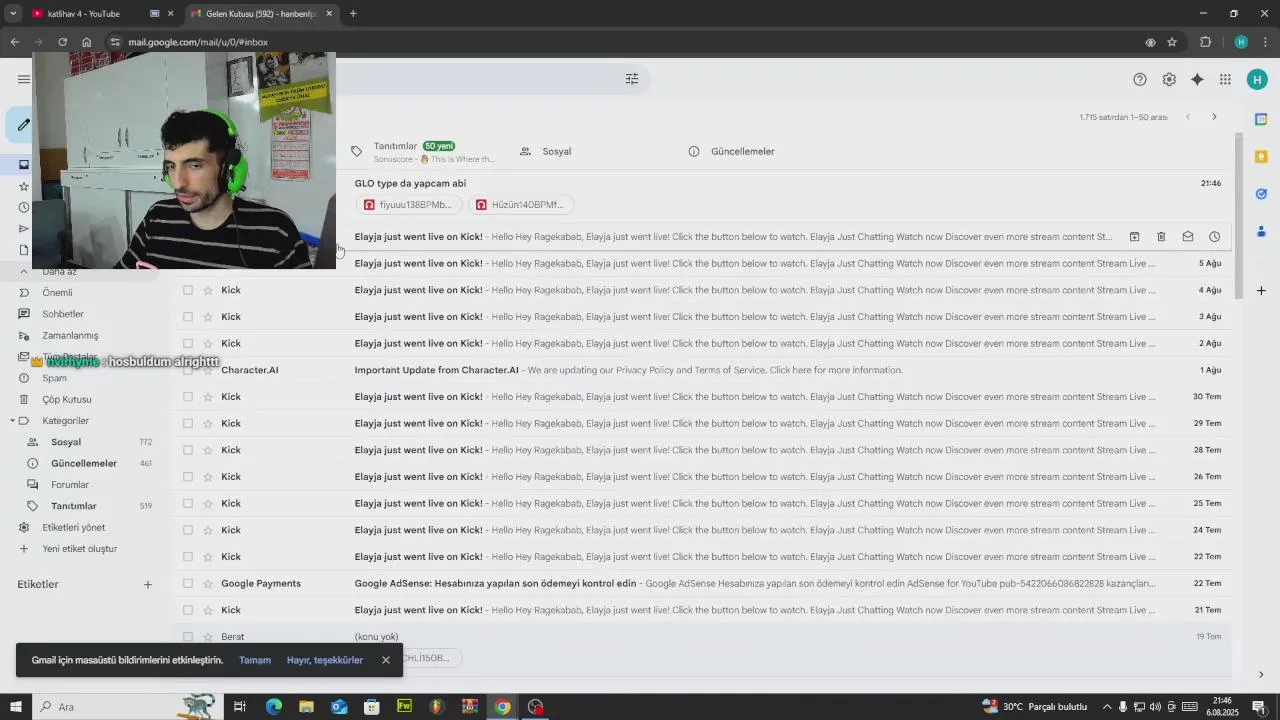Switch to Sosyal inbox tab
The image size is (1280, 720).
(x=556, y=151)
